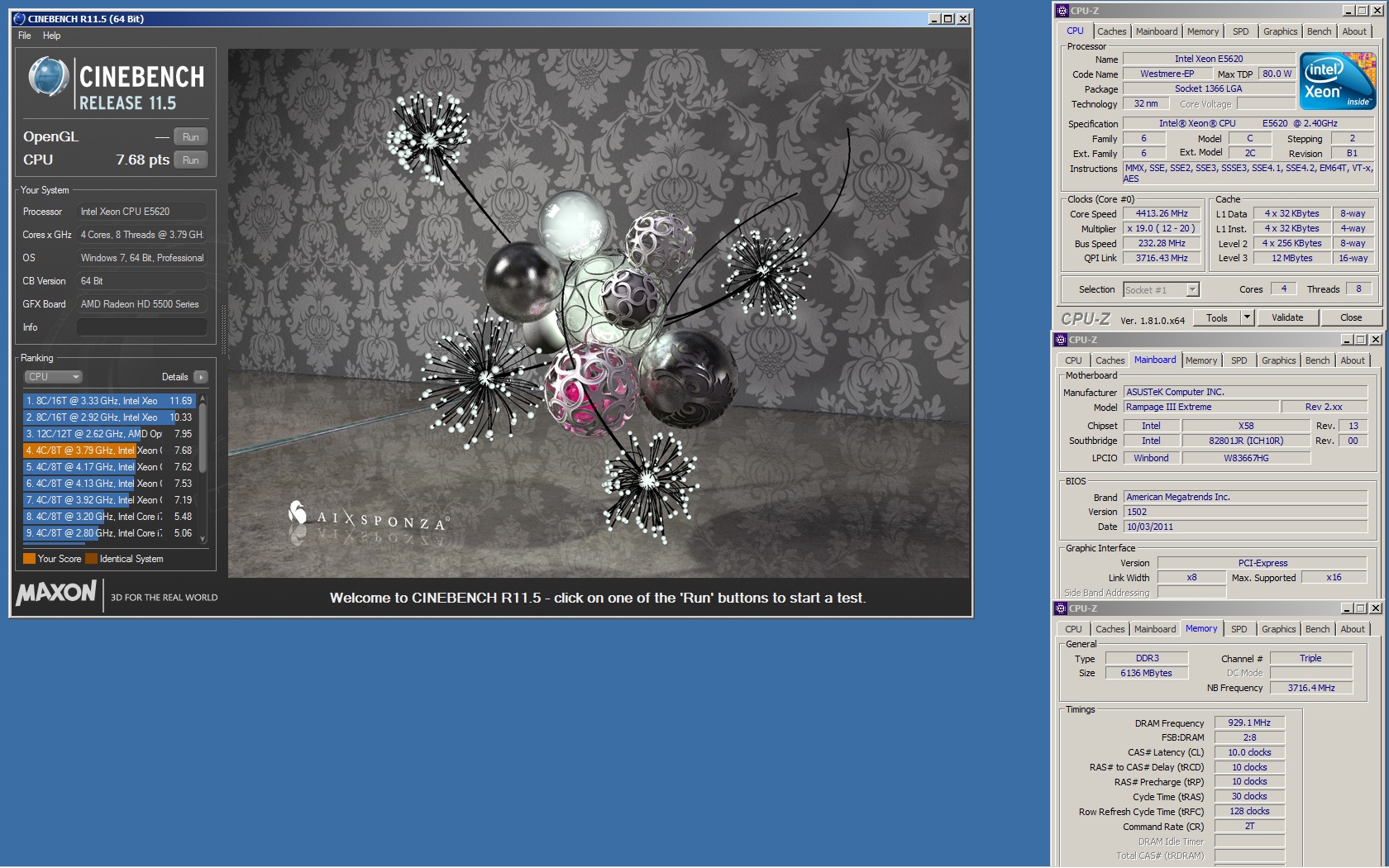Click the BIOS version value 1502
This screenshot has height=868, width=1389.
pos(1245,512)
